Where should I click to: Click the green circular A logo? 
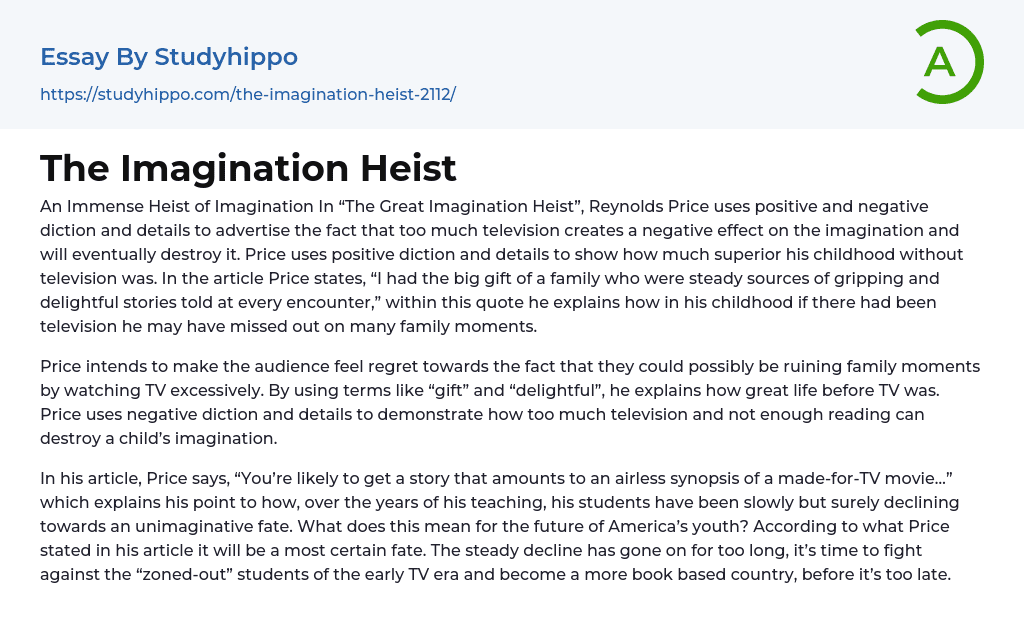pos(947,62)
